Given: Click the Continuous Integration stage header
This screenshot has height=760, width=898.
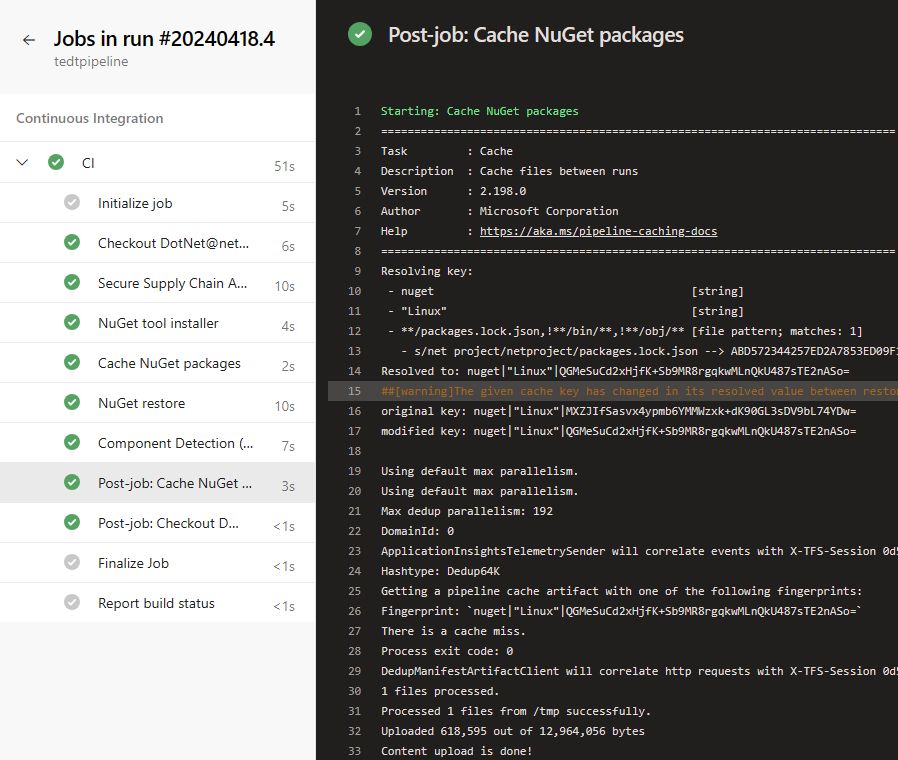Looking at the screenshot, I should 90,118.
